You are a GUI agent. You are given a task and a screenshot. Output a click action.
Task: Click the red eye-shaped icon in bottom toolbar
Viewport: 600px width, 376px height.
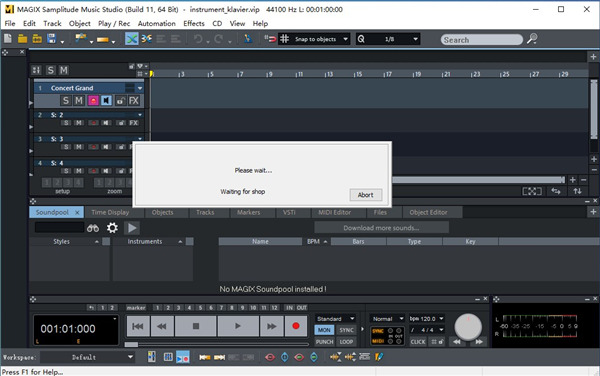coord(270,357)
